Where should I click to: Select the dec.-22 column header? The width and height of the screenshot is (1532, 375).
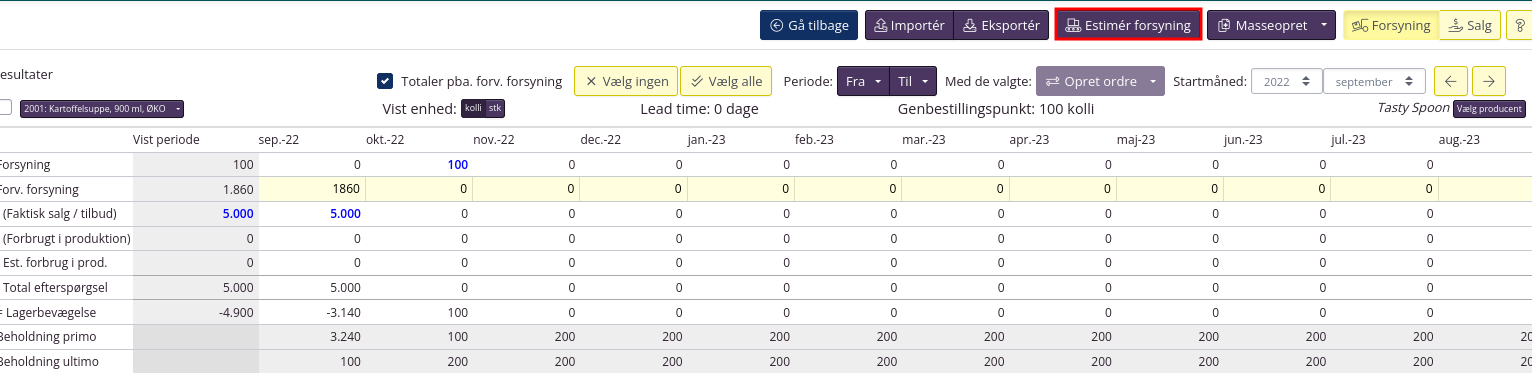(600, 140)
